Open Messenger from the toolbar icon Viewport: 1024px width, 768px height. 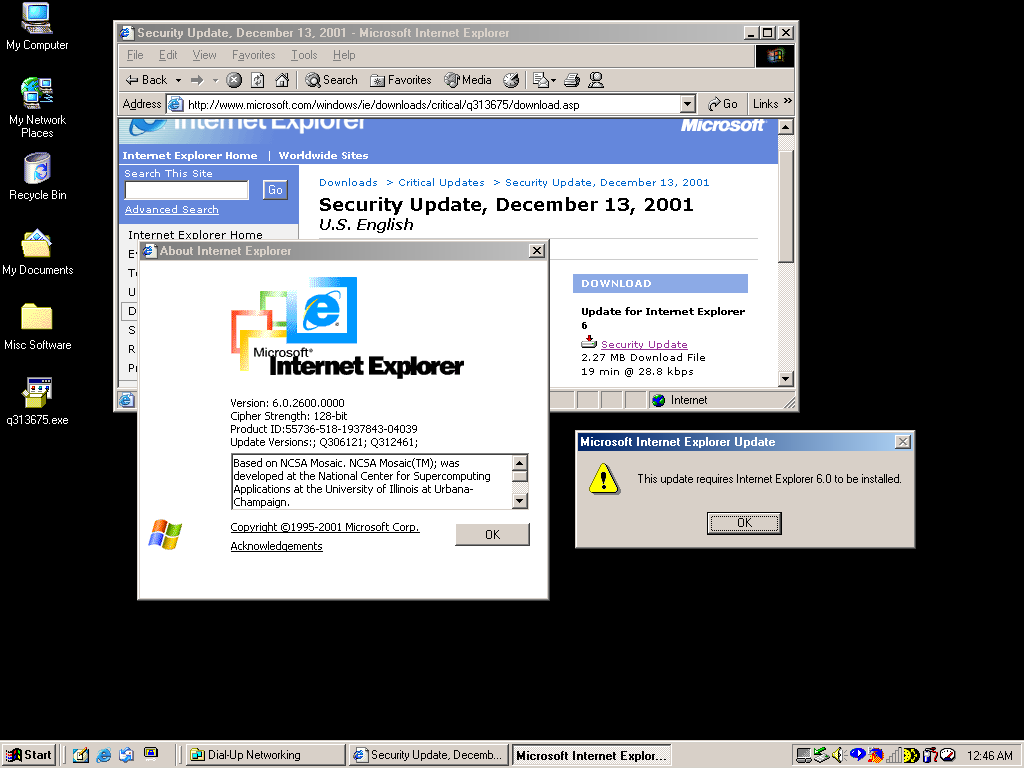tap(596, 80)
